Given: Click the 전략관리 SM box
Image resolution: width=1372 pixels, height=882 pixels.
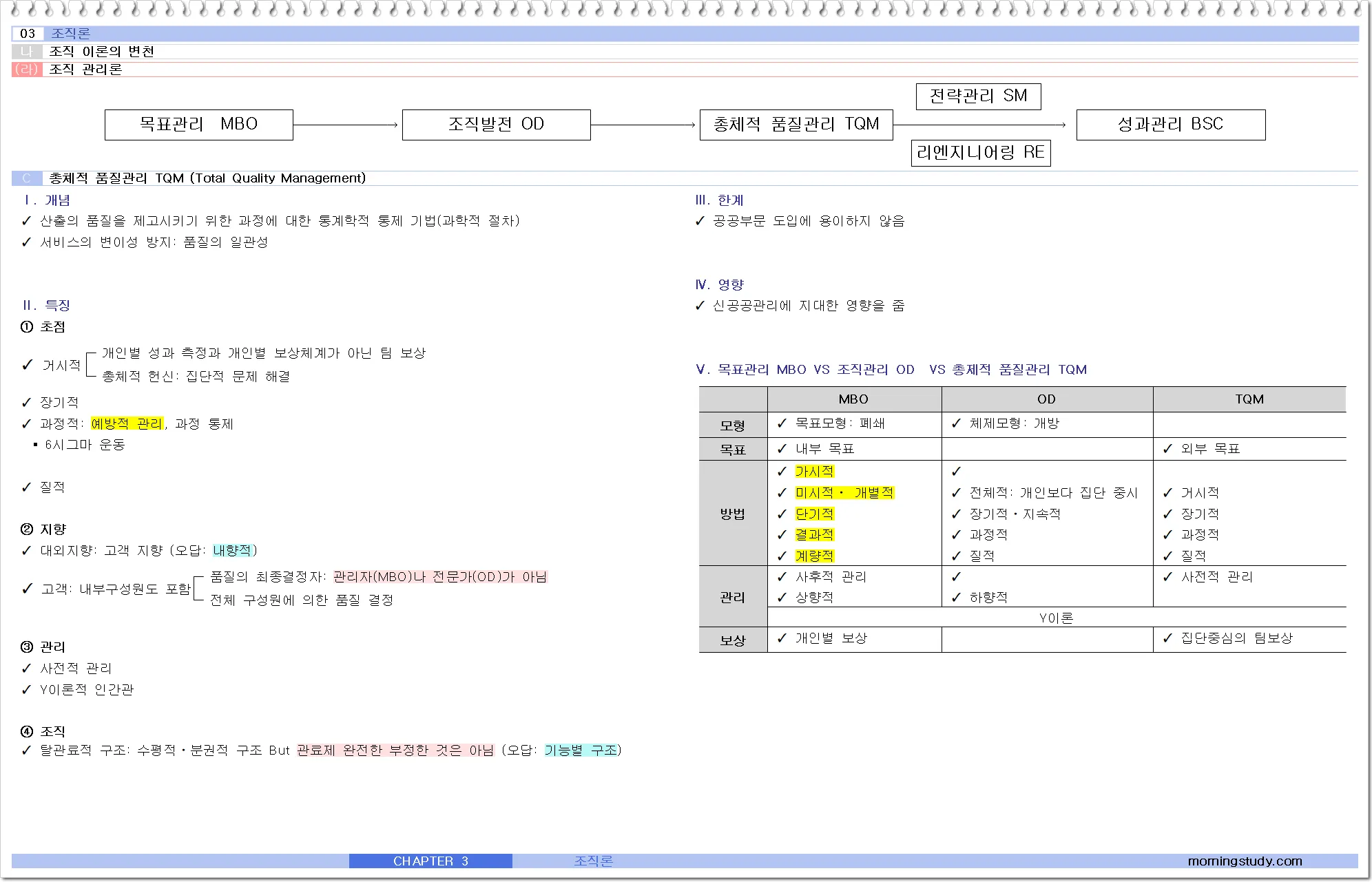Looking at the screenshot, I should 978,96.
